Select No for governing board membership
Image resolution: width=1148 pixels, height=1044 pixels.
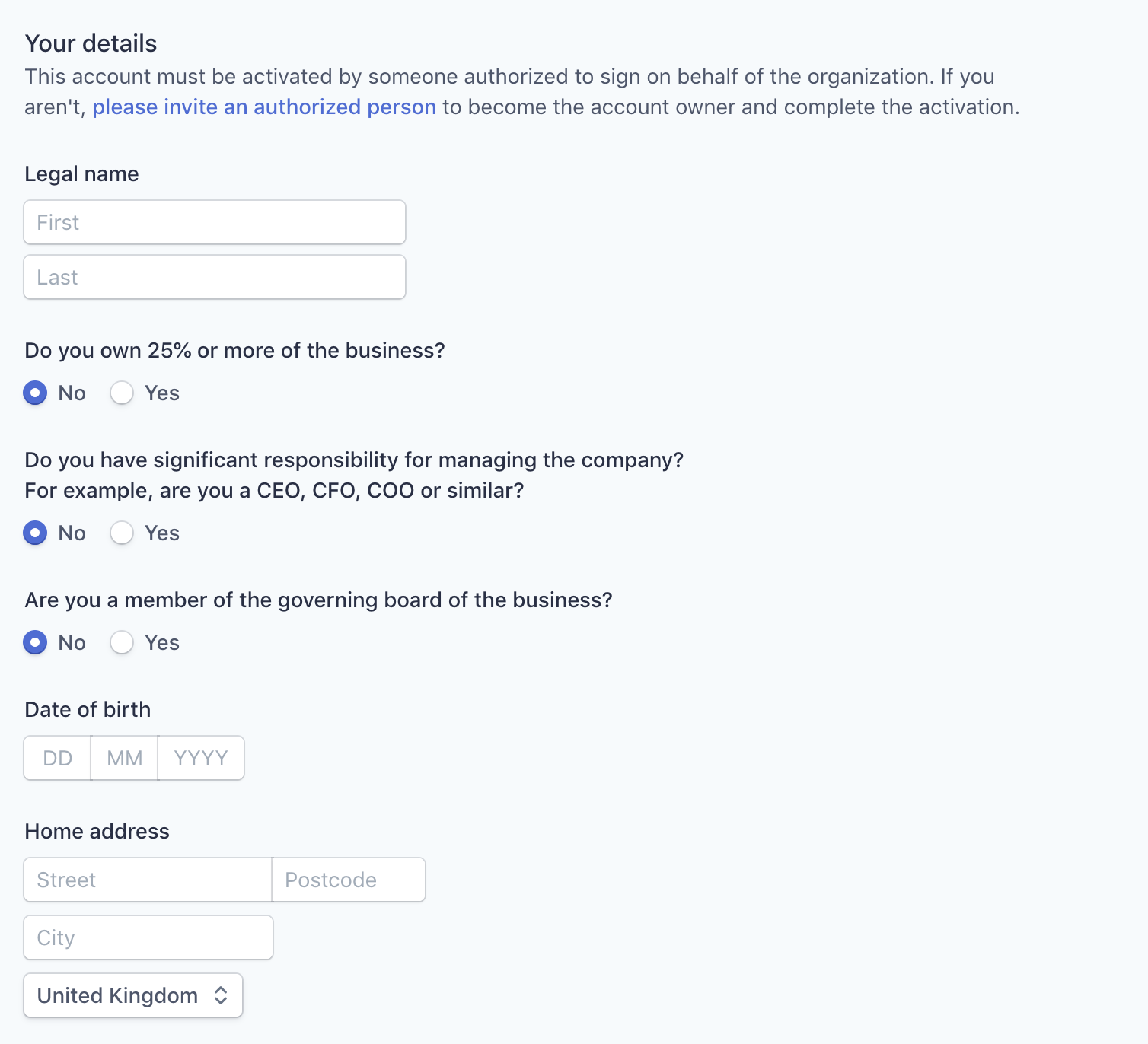coord(35,642)
